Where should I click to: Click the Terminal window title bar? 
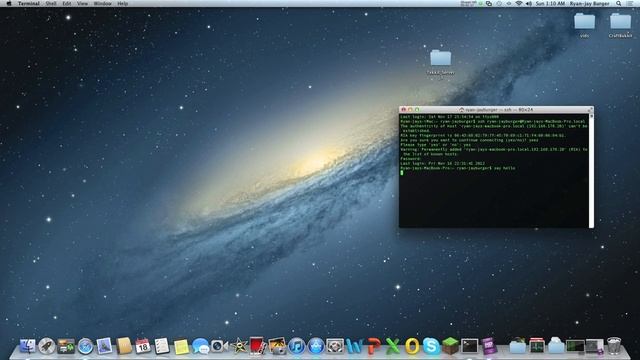(496, 110)
